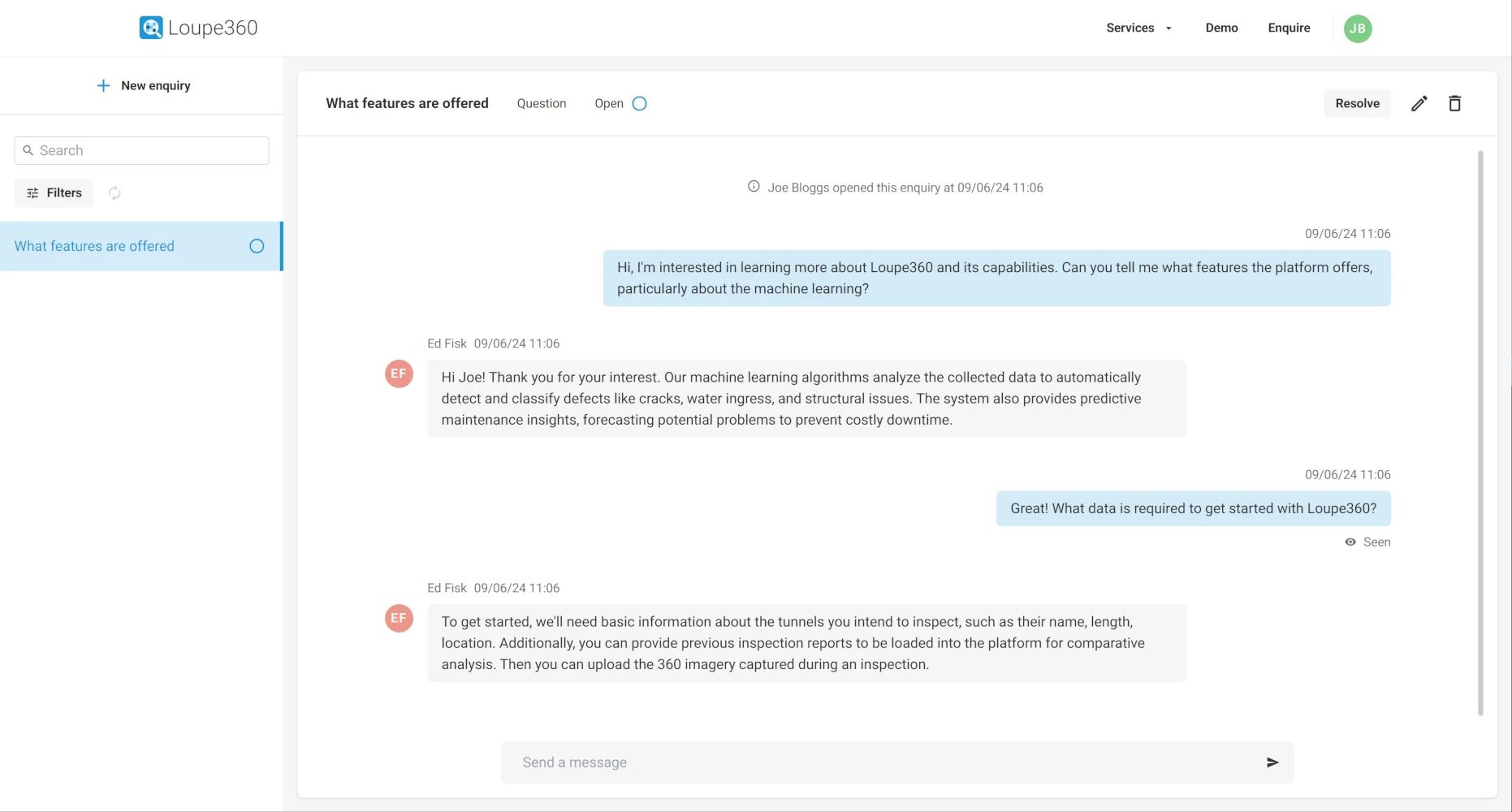Edit the enquiry with the pencil icon
Screen dimensions: 1512x812
pyautogui.click(x=1419, y=103)
